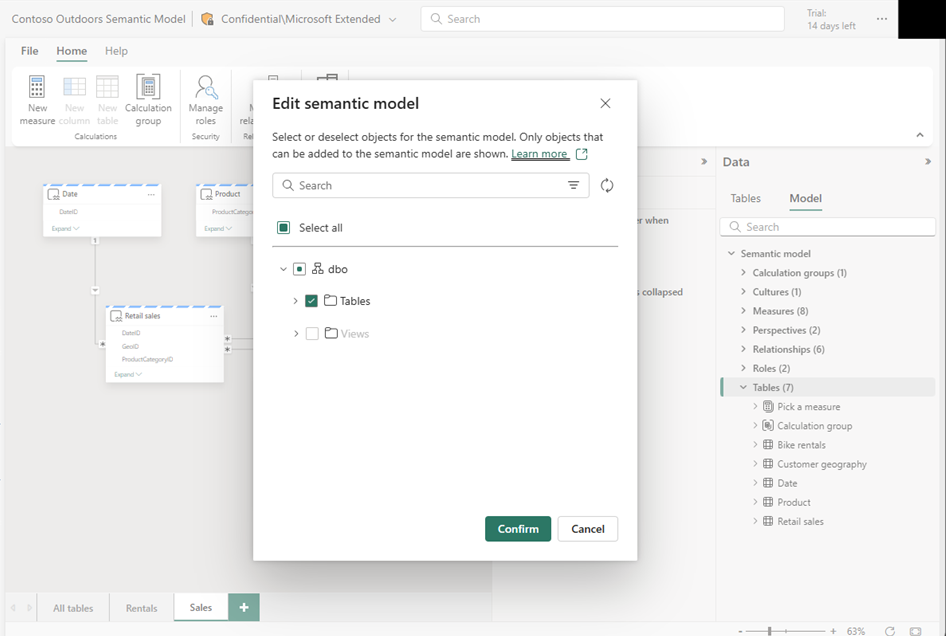Image resolution: width=946 pixels, height=636 pixels.
Task: Click the filter icon in the dialog search box
Action: (573, 185)
